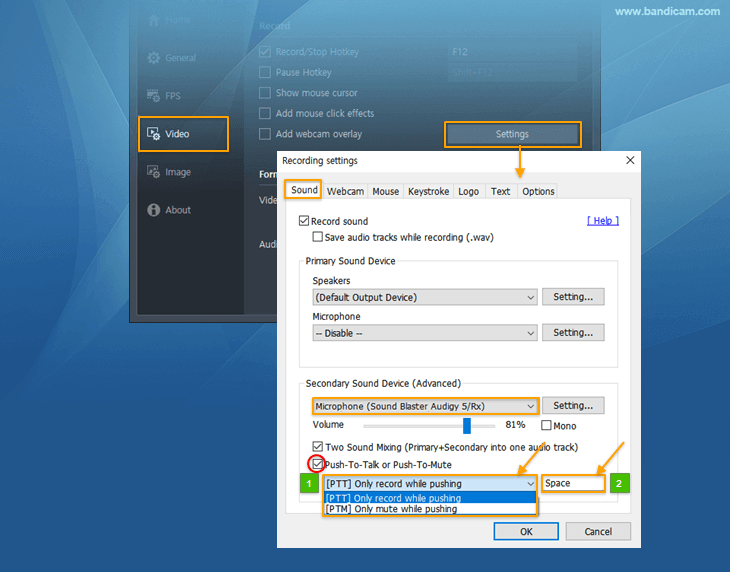This screenshot has width=730, height=572.
Task: Click the Cancel button
Action: coord(598,532)
